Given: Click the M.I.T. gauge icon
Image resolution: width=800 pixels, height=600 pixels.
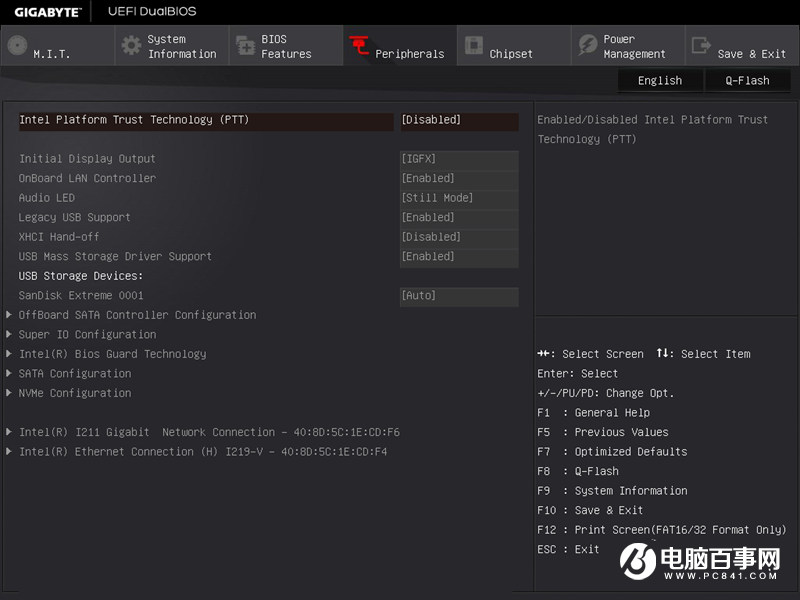Looking at the screenshot, I should [17, 46].
